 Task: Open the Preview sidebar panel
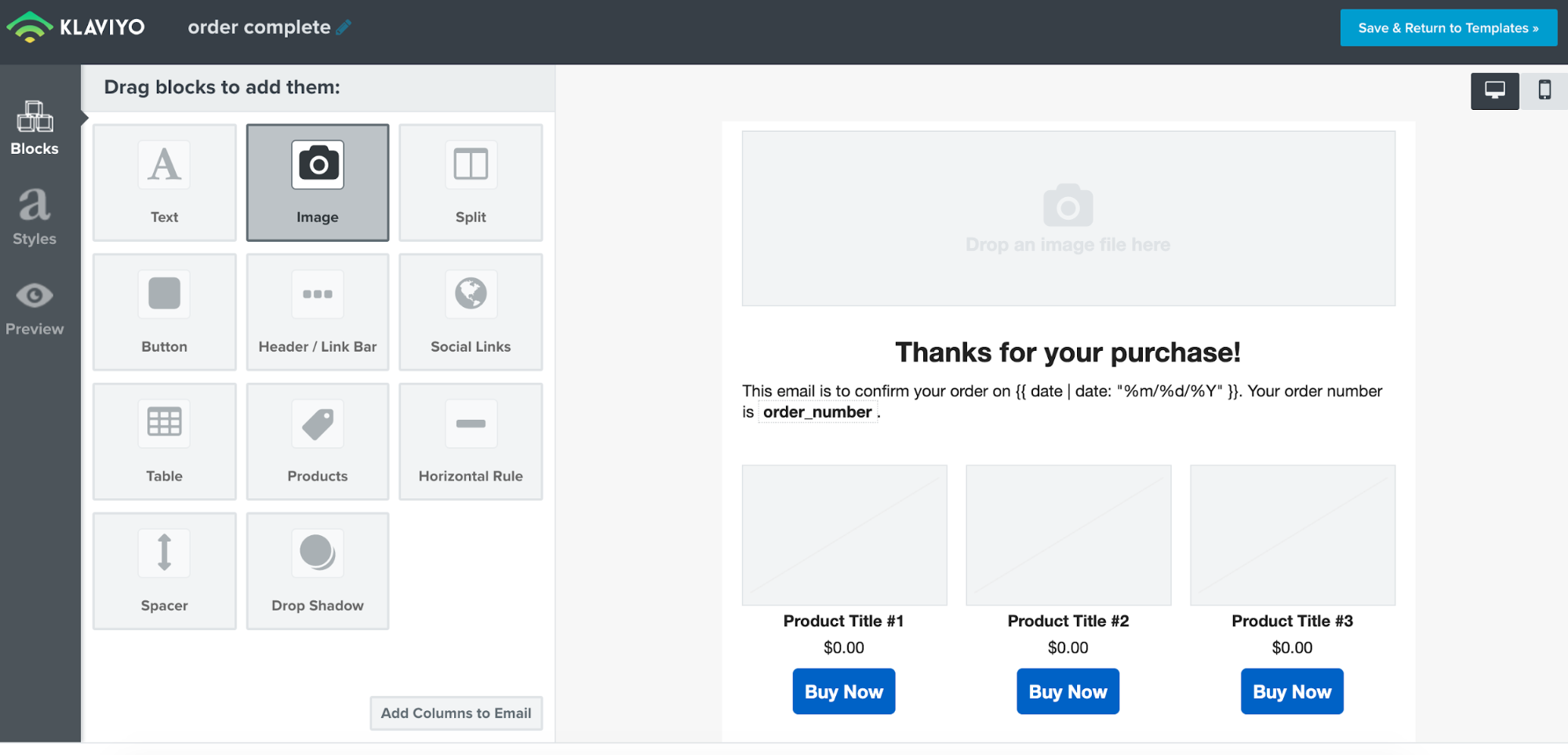(35, 308)
